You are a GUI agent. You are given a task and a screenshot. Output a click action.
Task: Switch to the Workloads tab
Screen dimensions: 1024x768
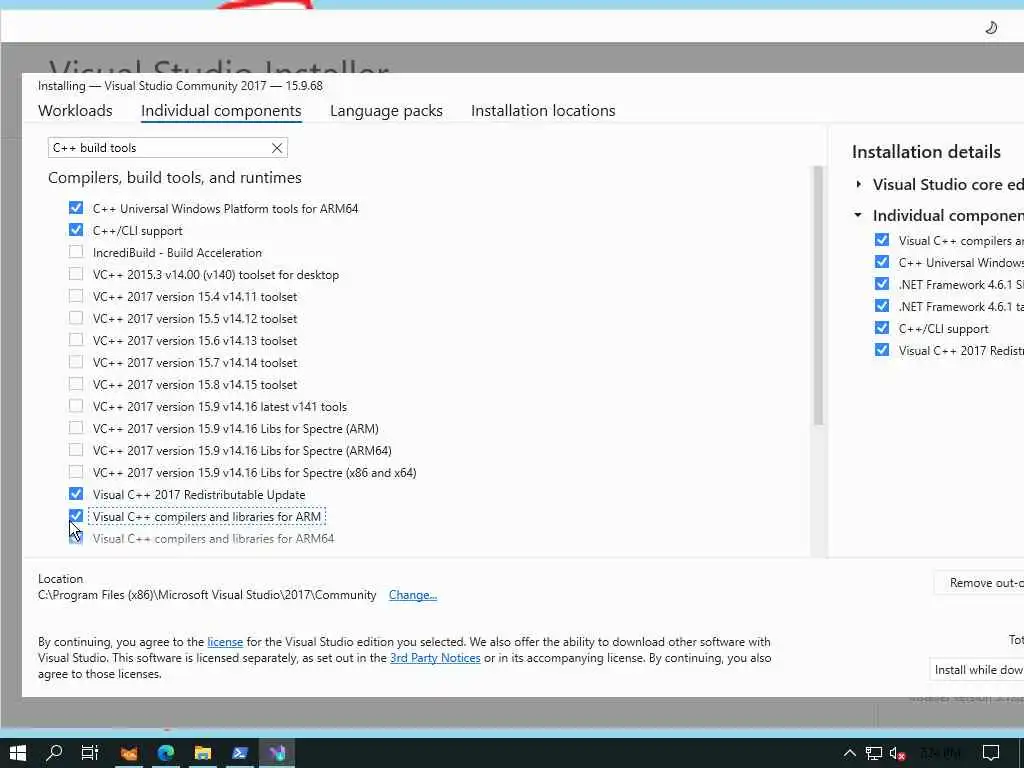(x=75, y=110)
